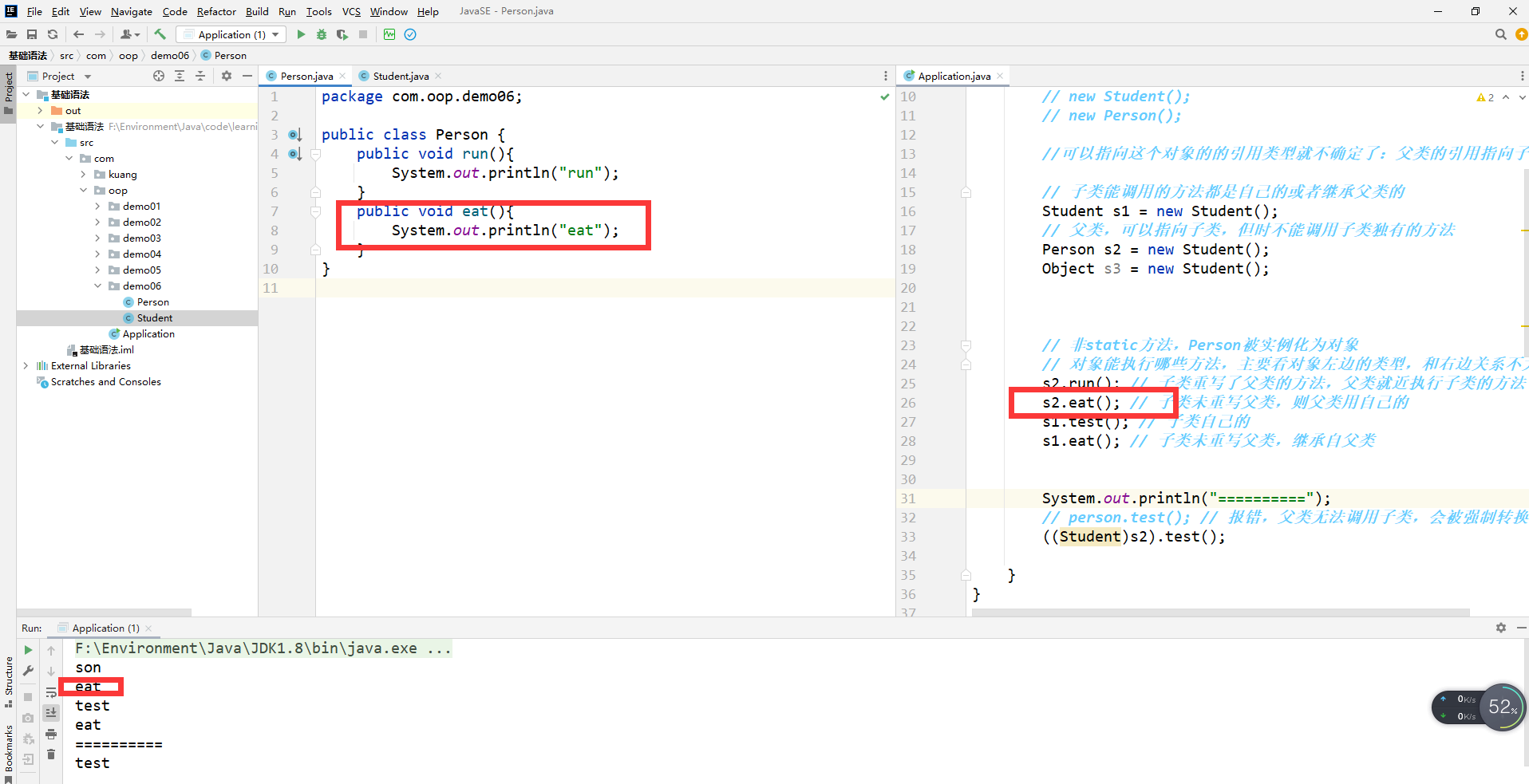Open the Navigate menu
This screenshot has width=1529, height=784.
coord(132,11)
